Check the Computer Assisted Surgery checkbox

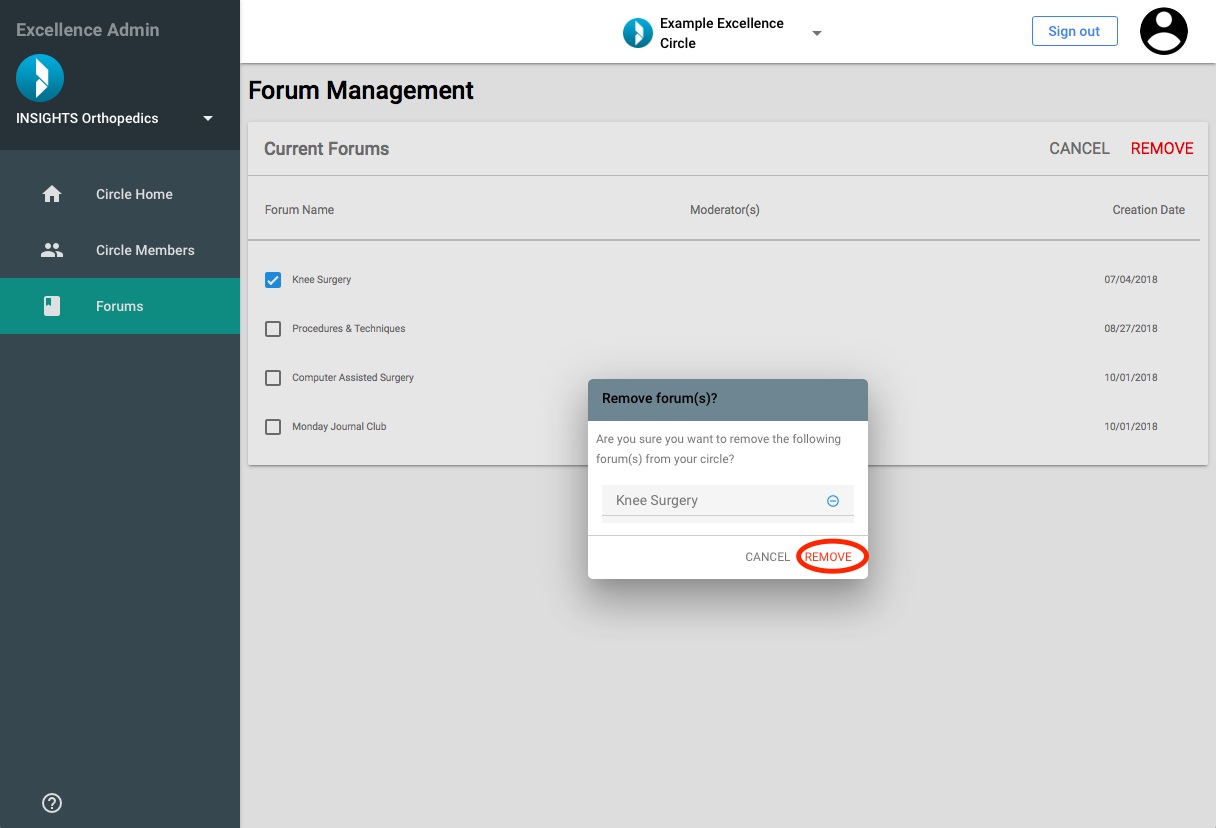pos(273,378)
